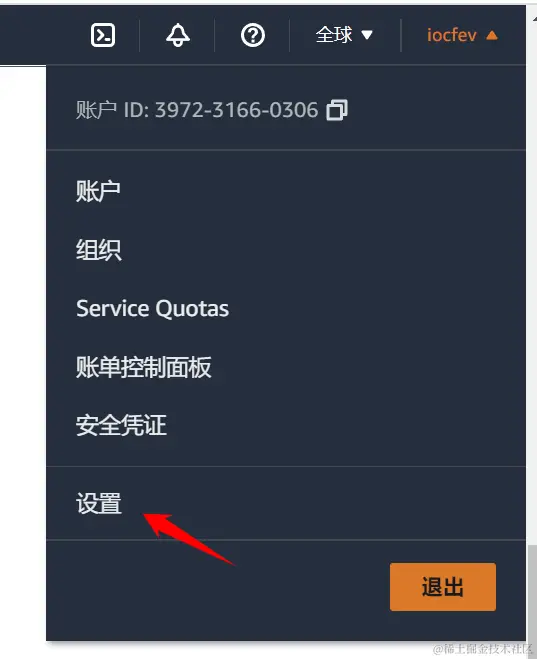
Task: Click the white caret next to 全球
Action: coord(367,35)
